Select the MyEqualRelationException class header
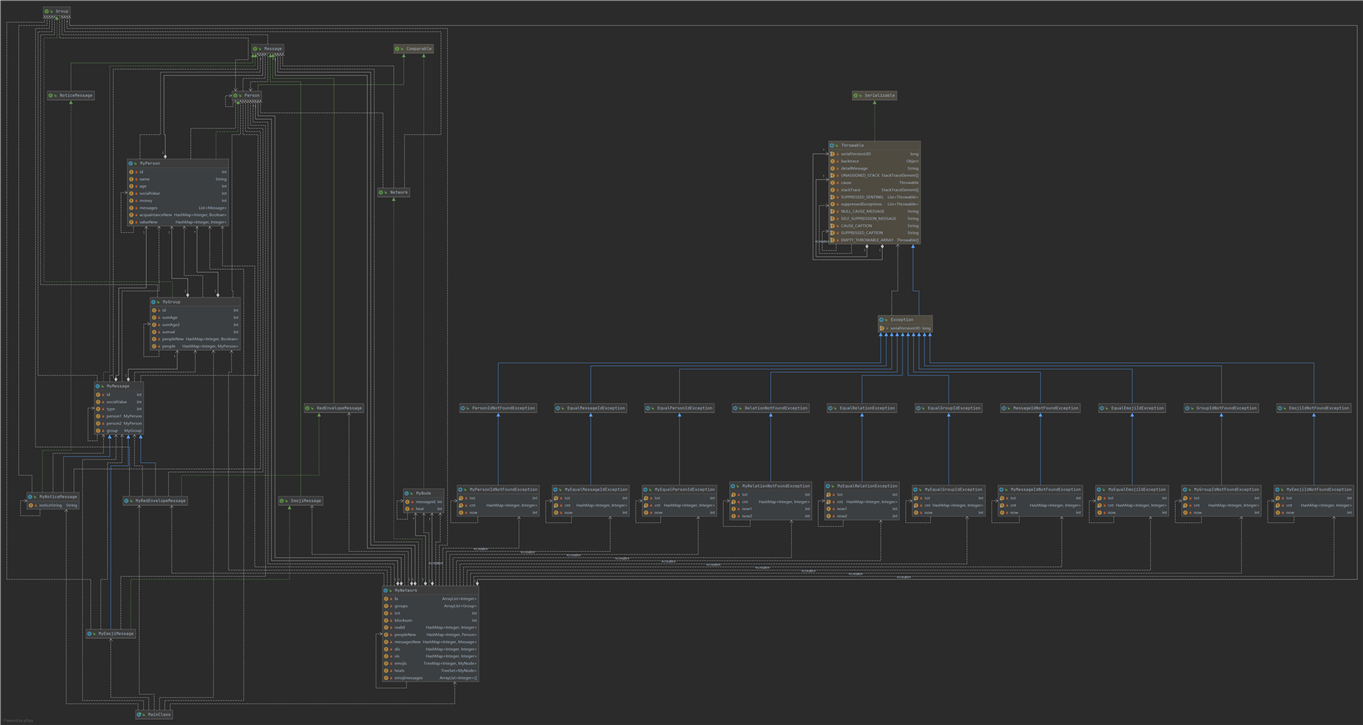The image size is (1363, 725). [862, 486]
